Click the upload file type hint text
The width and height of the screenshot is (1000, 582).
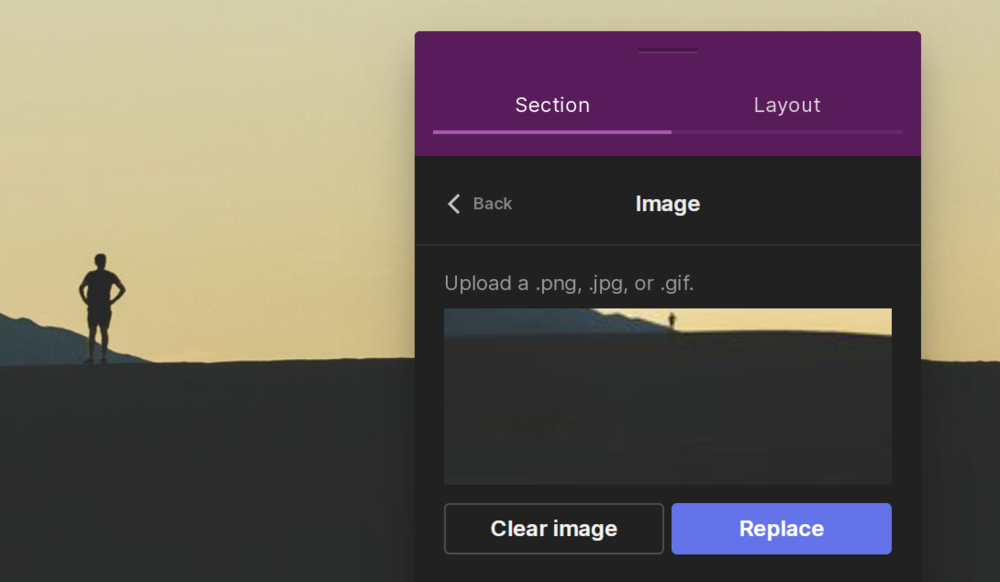coord(569,283)
